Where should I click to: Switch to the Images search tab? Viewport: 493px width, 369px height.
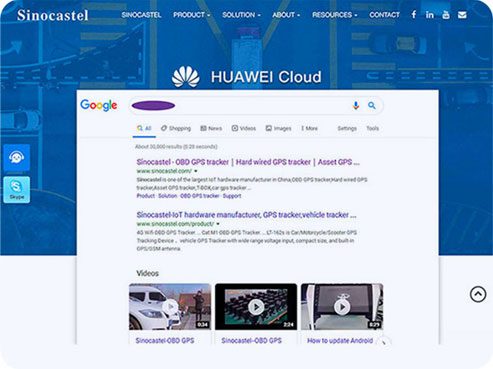click(x=278, y=128)
